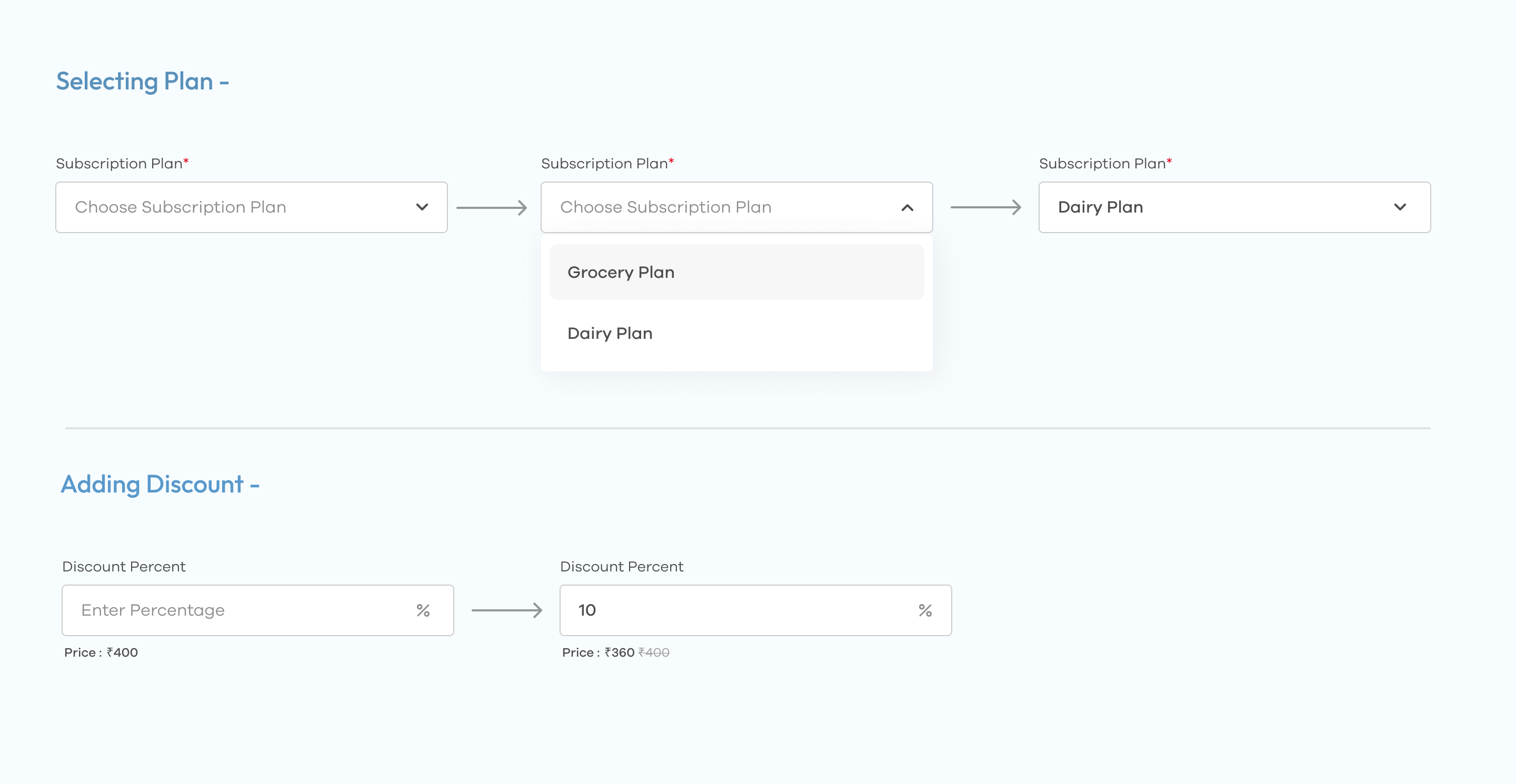Click the down chevron in the closed Choose Subscription Plan dropdown
The width and height of the screenshot is (1516, 784).
click(422, 207)
